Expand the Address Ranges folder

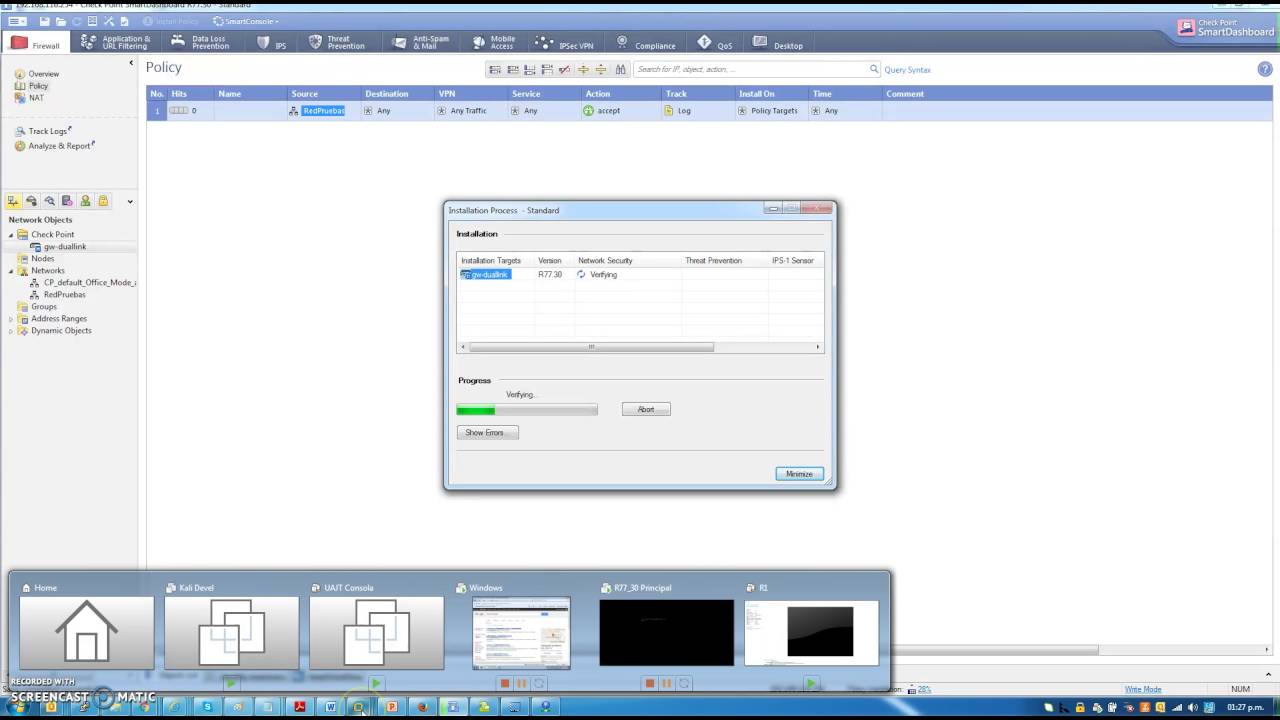[x=11, y=319]
